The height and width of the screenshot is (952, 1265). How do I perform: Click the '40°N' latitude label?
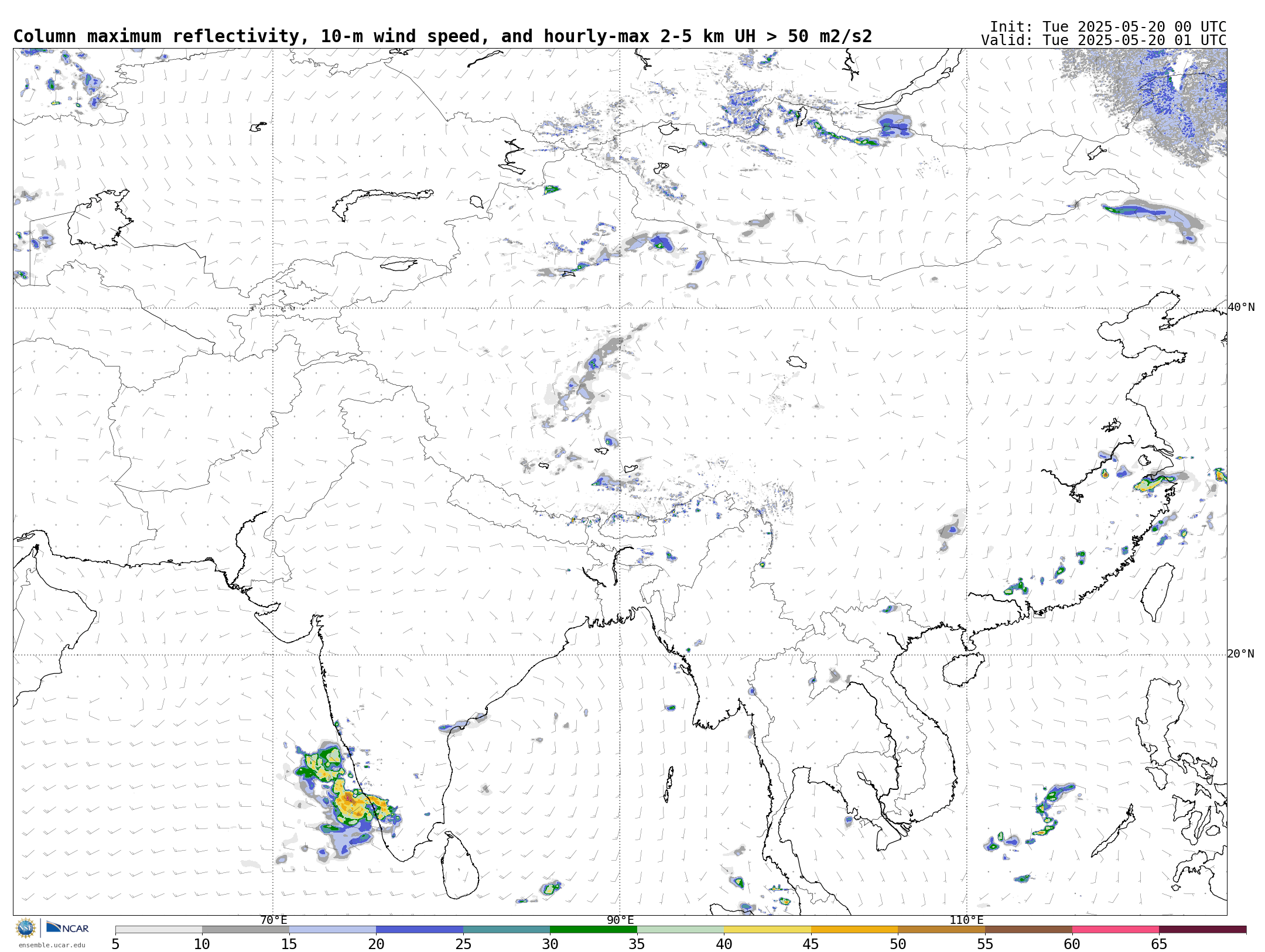1241,307
